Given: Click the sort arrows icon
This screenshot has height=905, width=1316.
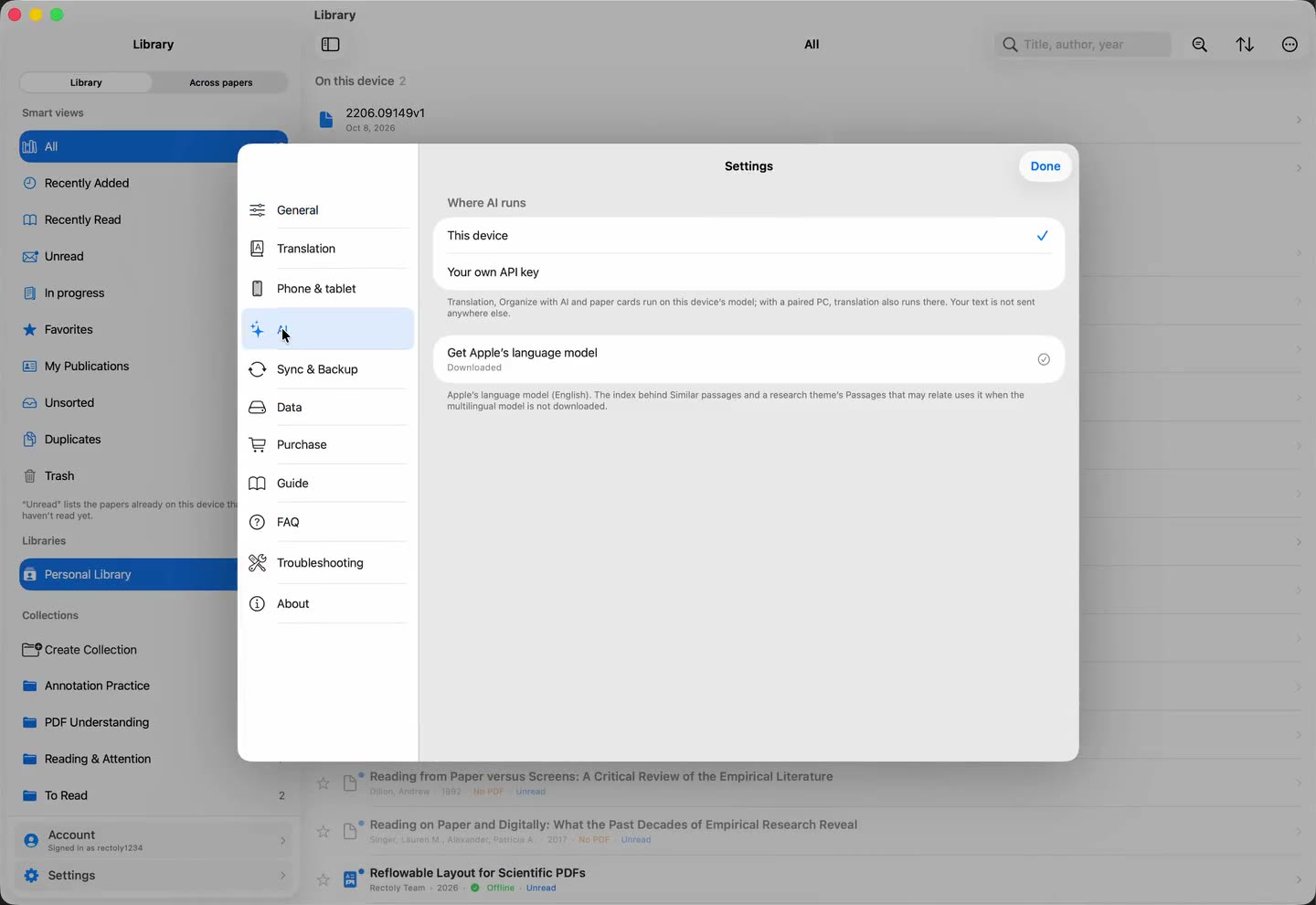Looking at the screenshot, I should point(1245,45).
